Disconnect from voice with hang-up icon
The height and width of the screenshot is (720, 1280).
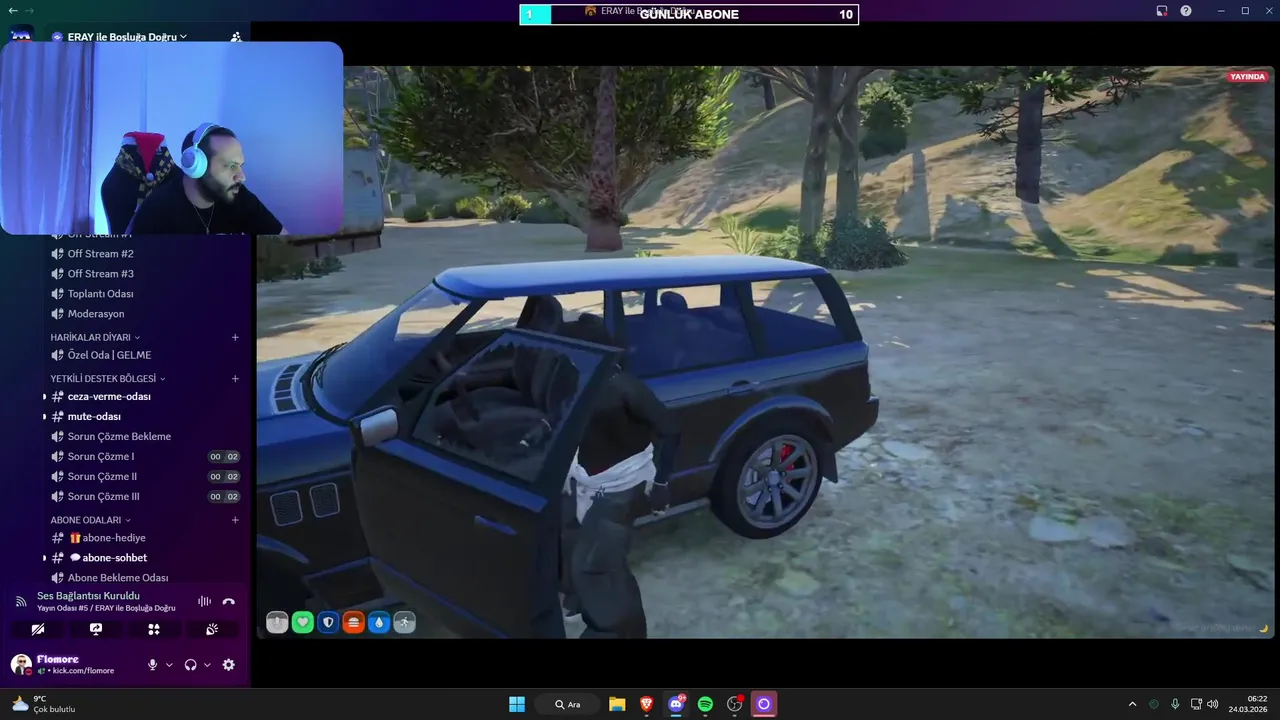(229, 601)
